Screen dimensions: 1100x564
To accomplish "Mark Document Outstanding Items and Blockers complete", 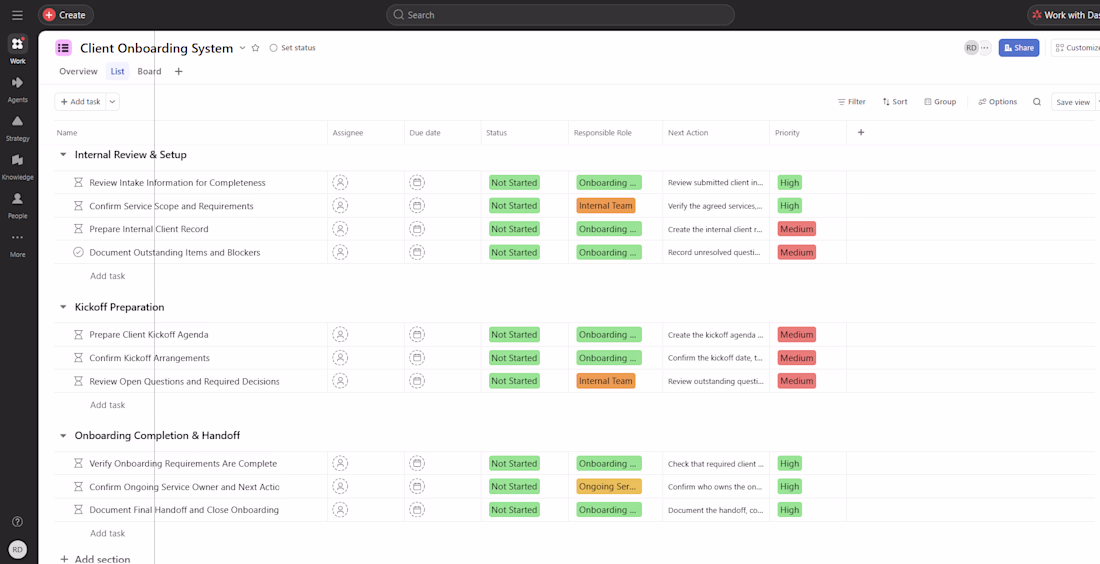I will [x=79, y=252].
